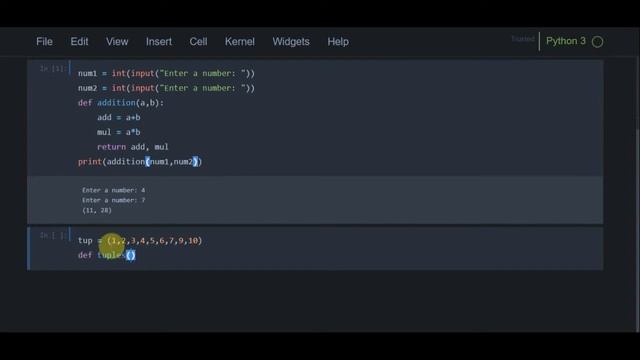
Task: Open the Kernel menu
Action: pos(240,42)
